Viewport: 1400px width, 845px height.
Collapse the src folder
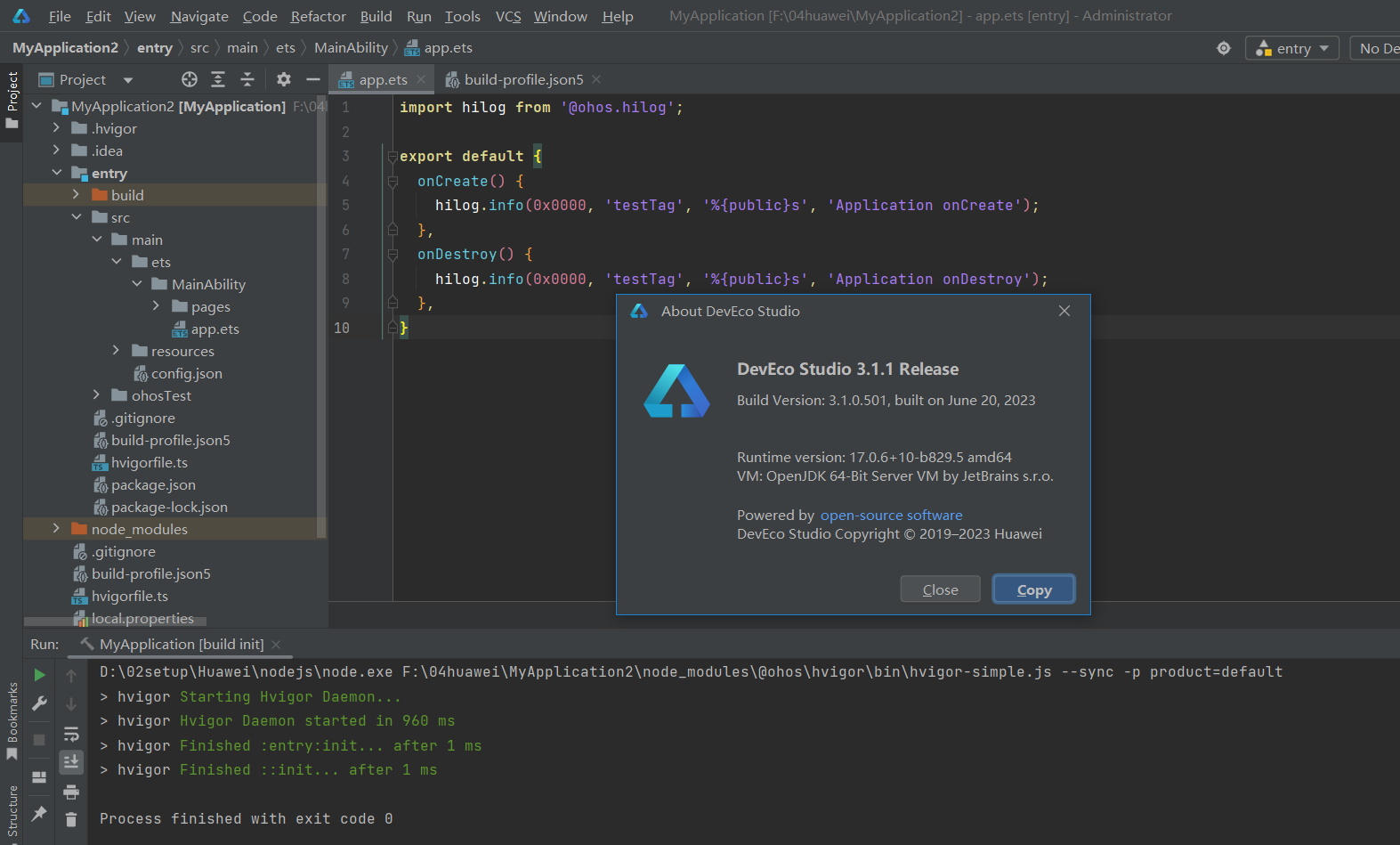tap(76, 217)
